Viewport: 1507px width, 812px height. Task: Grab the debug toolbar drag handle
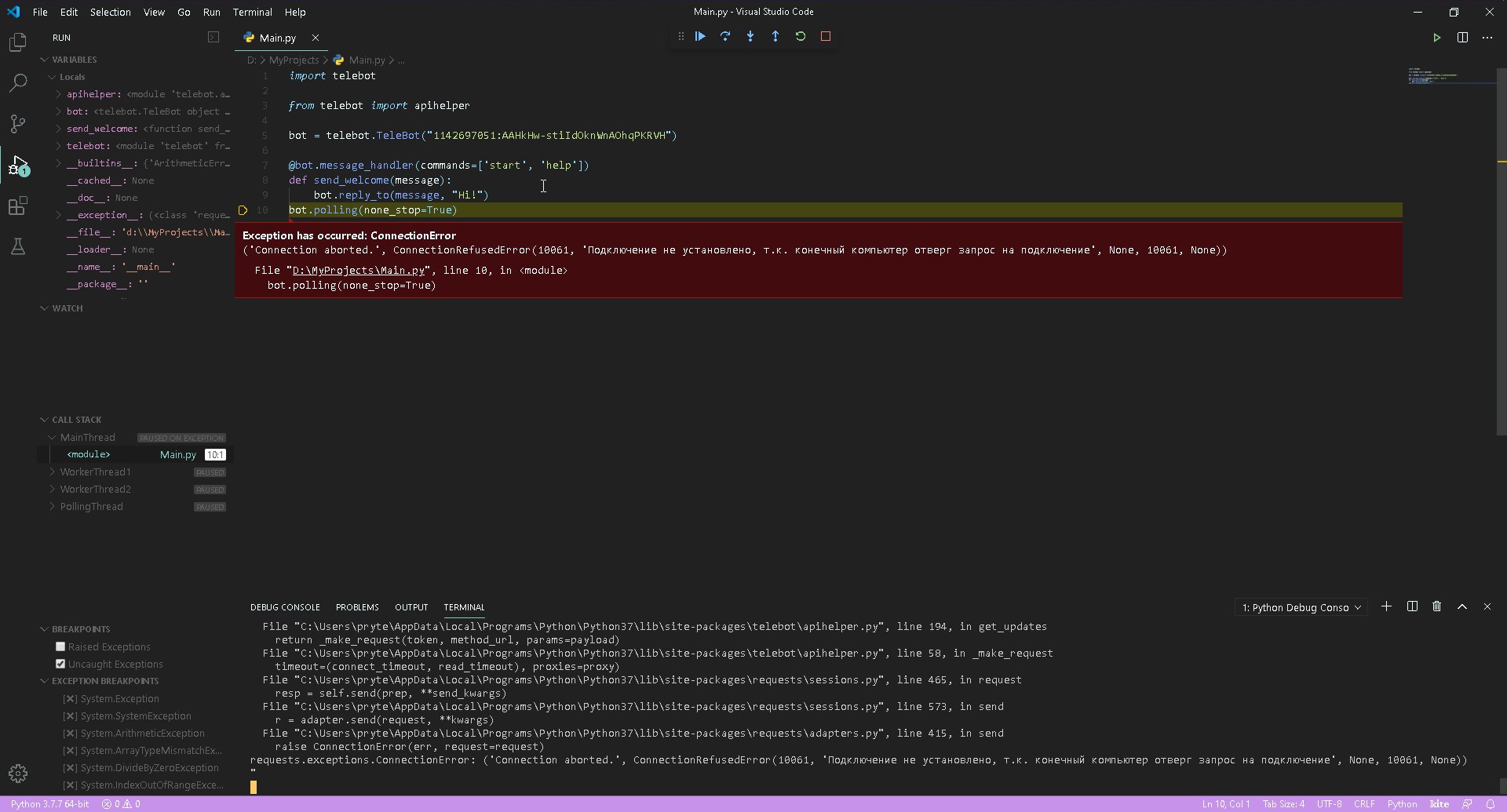tap(681, 36)
